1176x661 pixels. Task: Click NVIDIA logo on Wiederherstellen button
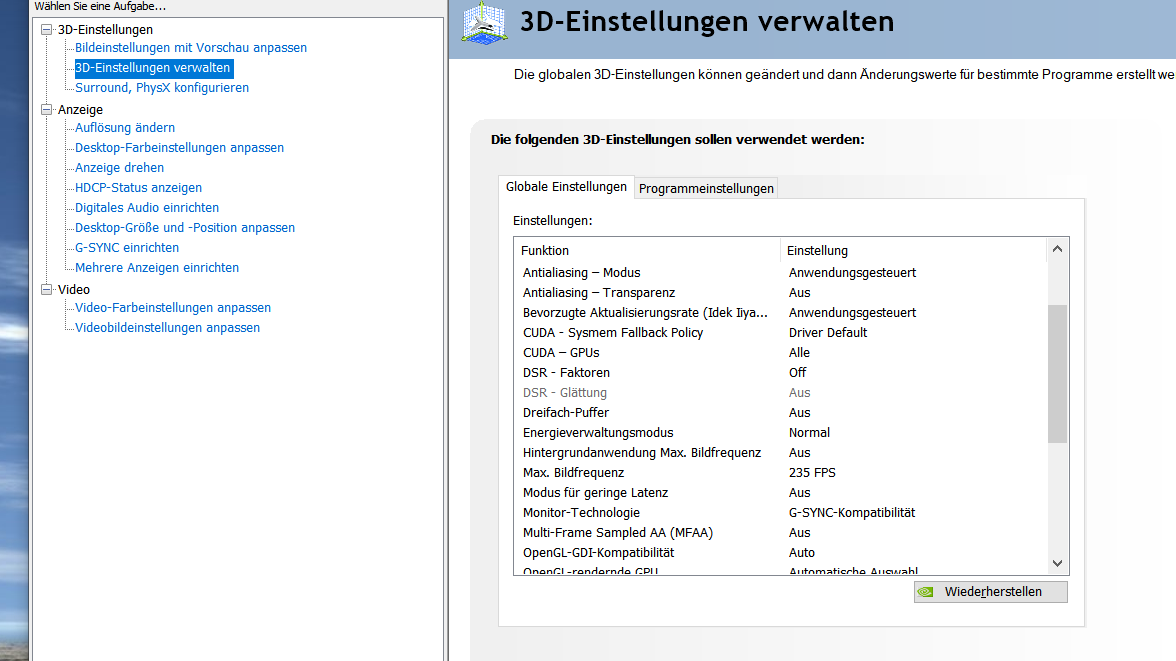pos(926,592)
